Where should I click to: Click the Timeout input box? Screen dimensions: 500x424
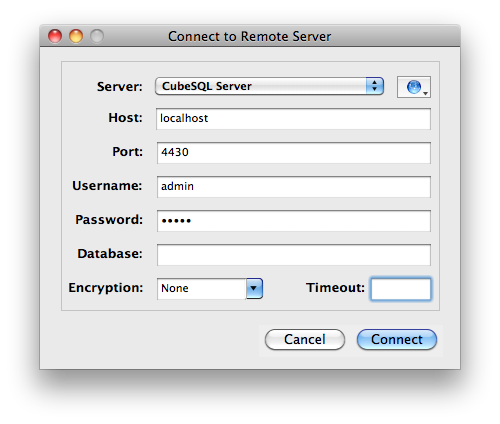(x=401, y=289)
